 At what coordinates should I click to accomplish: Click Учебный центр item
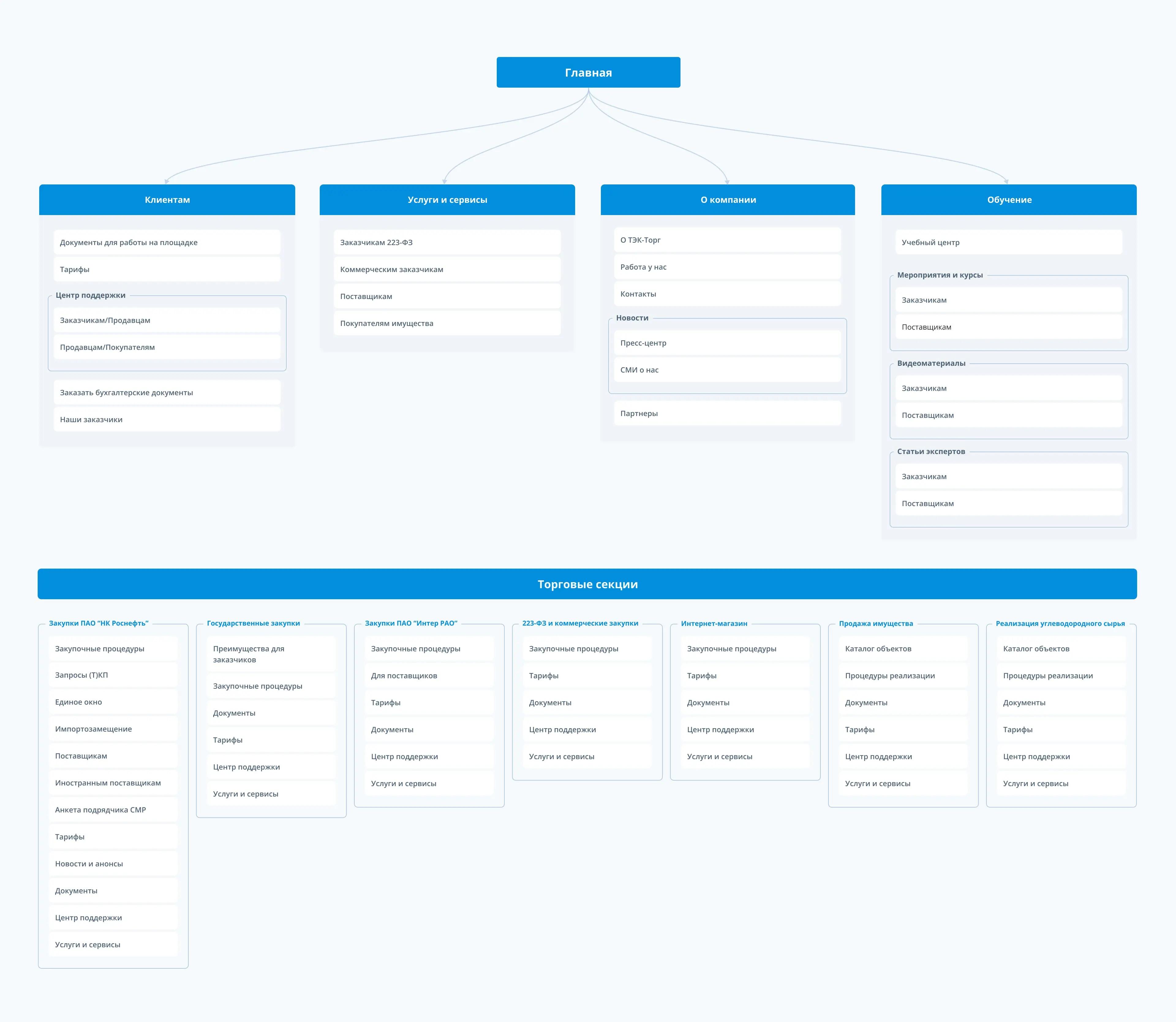pyautogui.click(x=1008, y=242)
